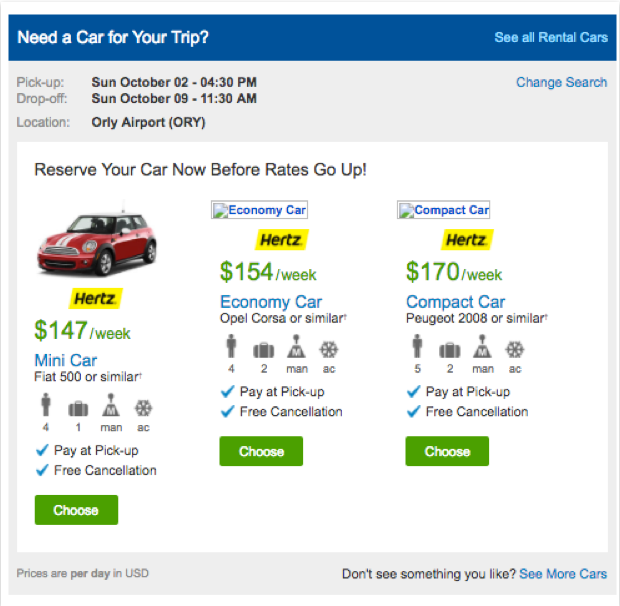Click the Hertz logo above the $154 price
This screenshot has height=606, width=620.
tap(281, 240)
